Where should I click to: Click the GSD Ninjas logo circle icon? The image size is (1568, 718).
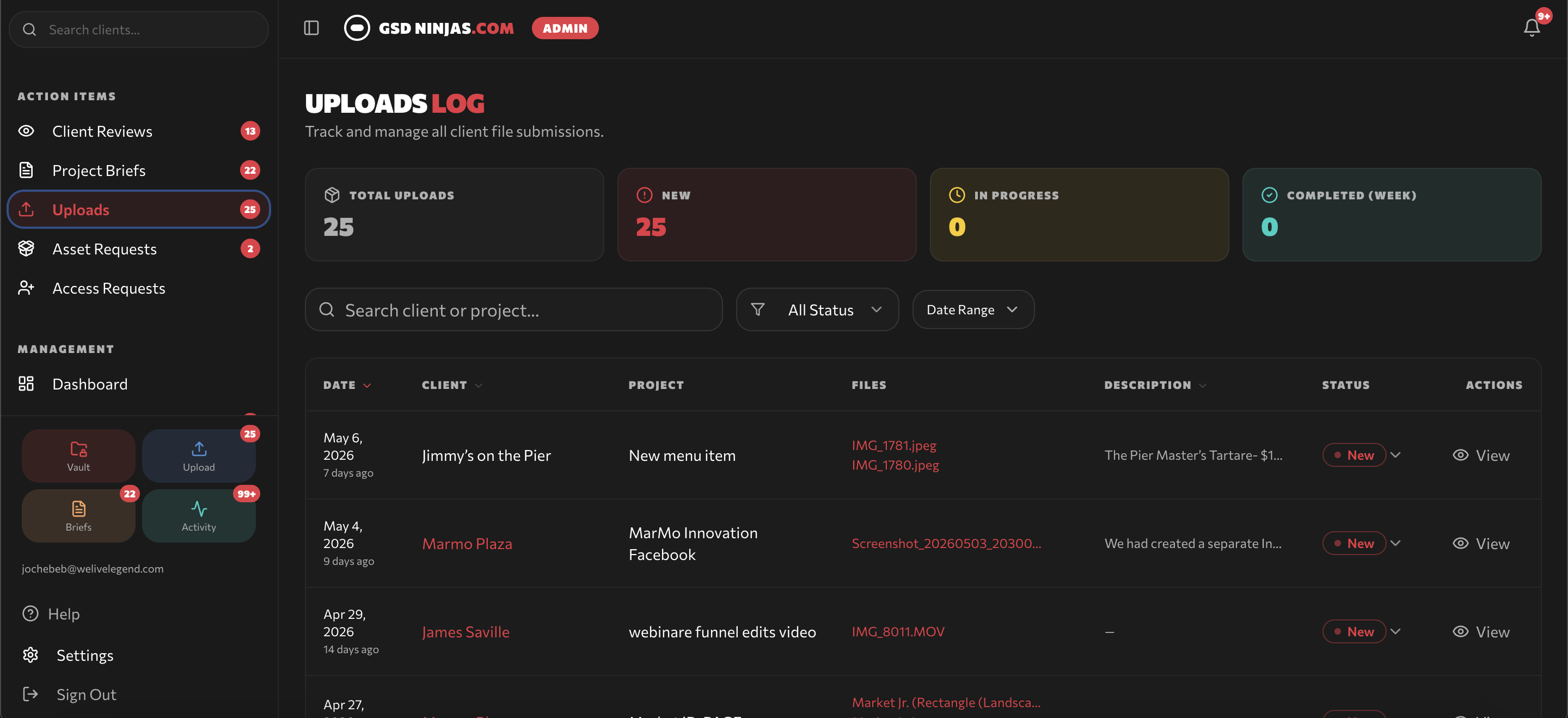coord(357,28)
